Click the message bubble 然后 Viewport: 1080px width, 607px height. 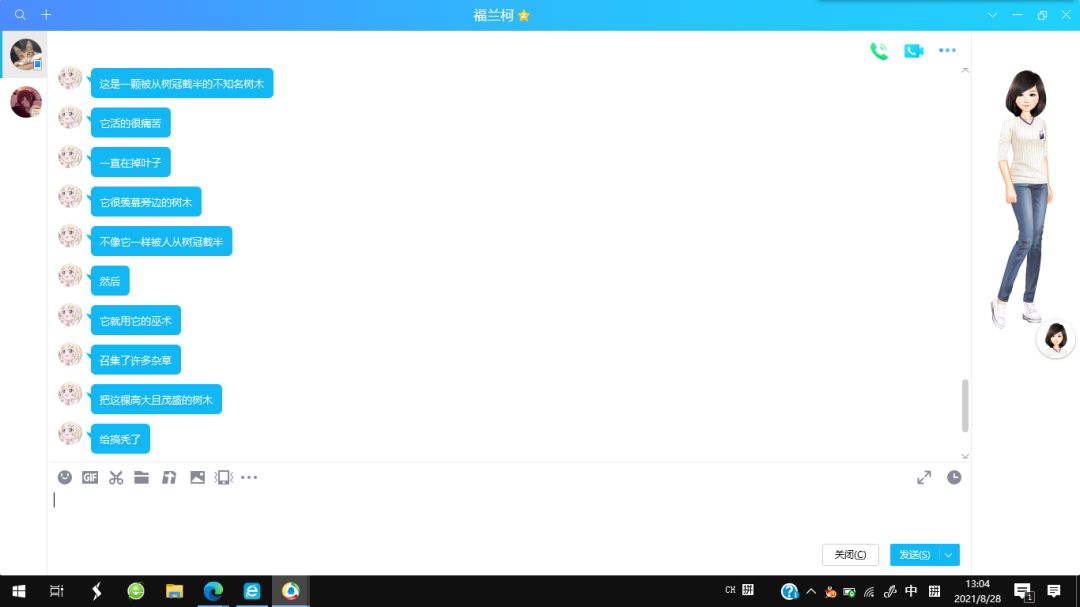[x=110, y=281]
